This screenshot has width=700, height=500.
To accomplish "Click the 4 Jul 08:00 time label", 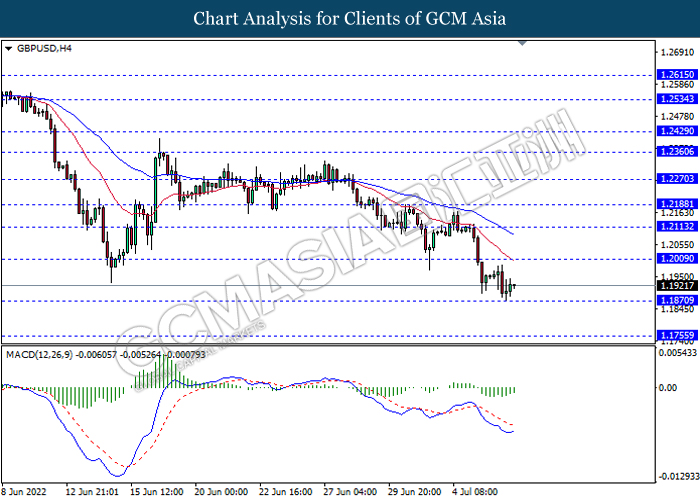I will (475, 492).
